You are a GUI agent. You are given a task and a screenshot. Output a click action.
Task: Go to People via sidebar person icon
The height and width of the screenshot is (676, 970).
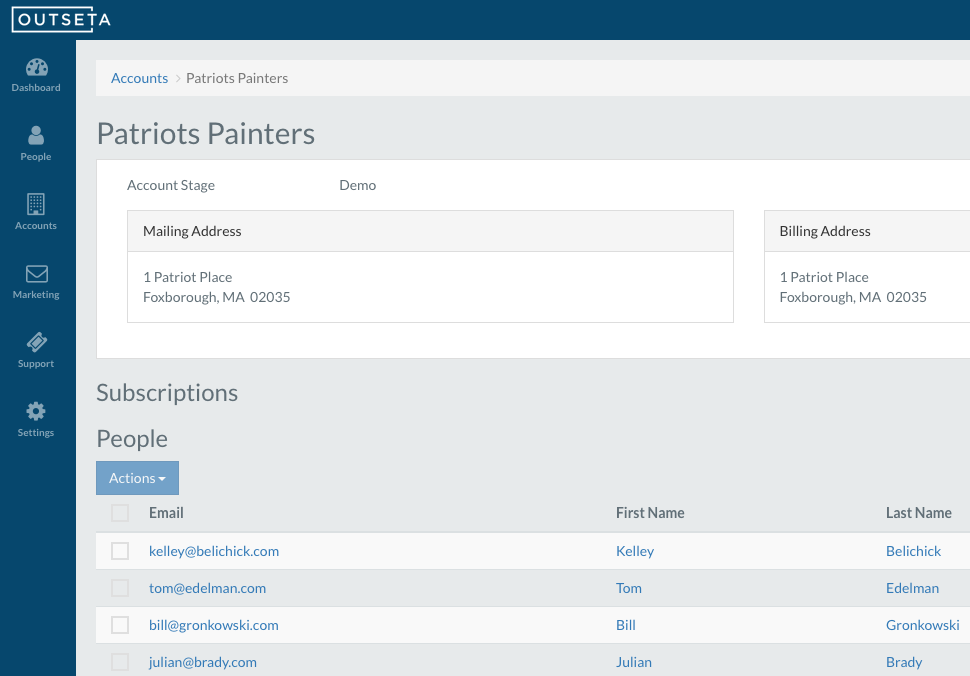coord(36,136)
